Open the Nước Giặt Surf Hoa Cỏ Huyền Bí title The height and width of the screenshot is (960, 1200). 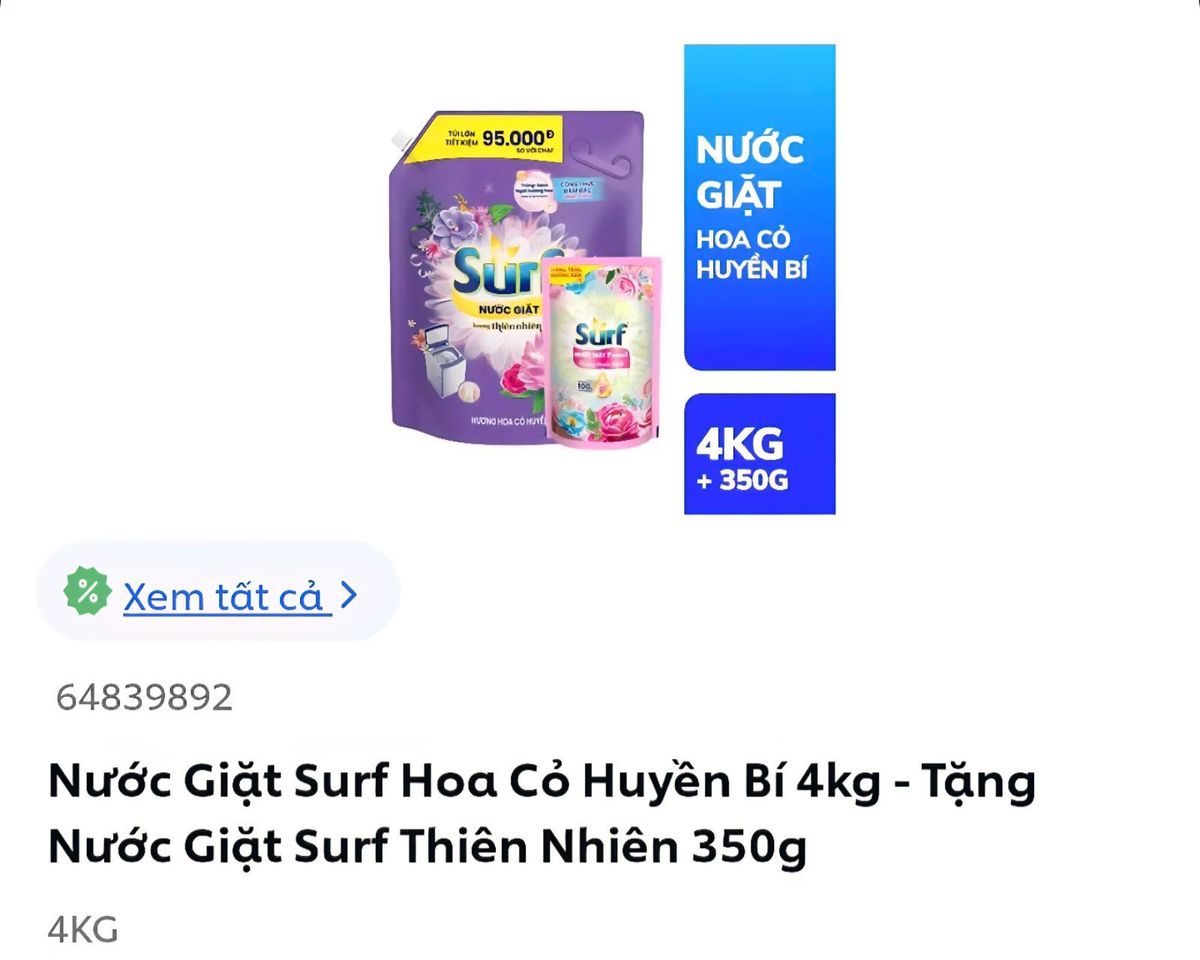(541, 815)
